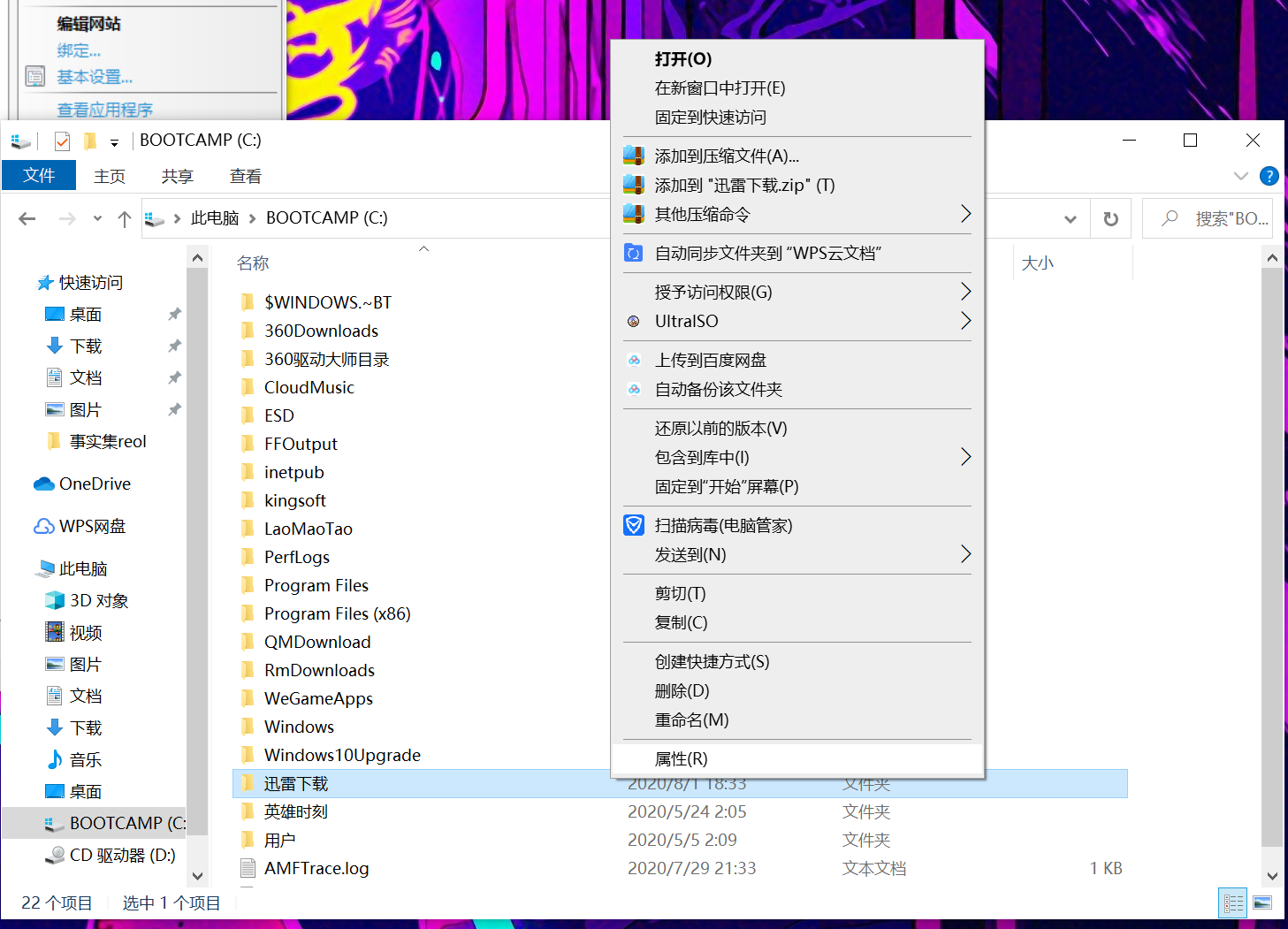Viewport: 1288px width, 929px height.
Task: Open the quick access toolbar customize dropdown
Action: coord(114,141)
